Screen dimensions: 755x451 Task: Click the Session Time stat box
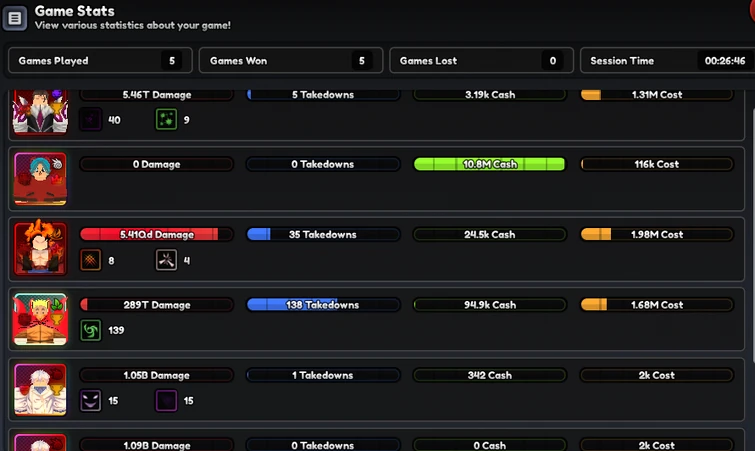(x=667, y=61)
